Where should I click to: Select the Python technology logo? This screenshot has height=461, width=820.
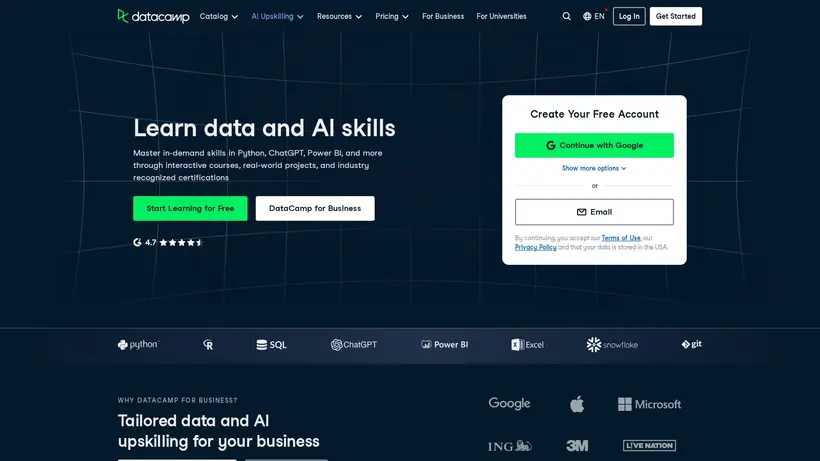tap(139, 344)
